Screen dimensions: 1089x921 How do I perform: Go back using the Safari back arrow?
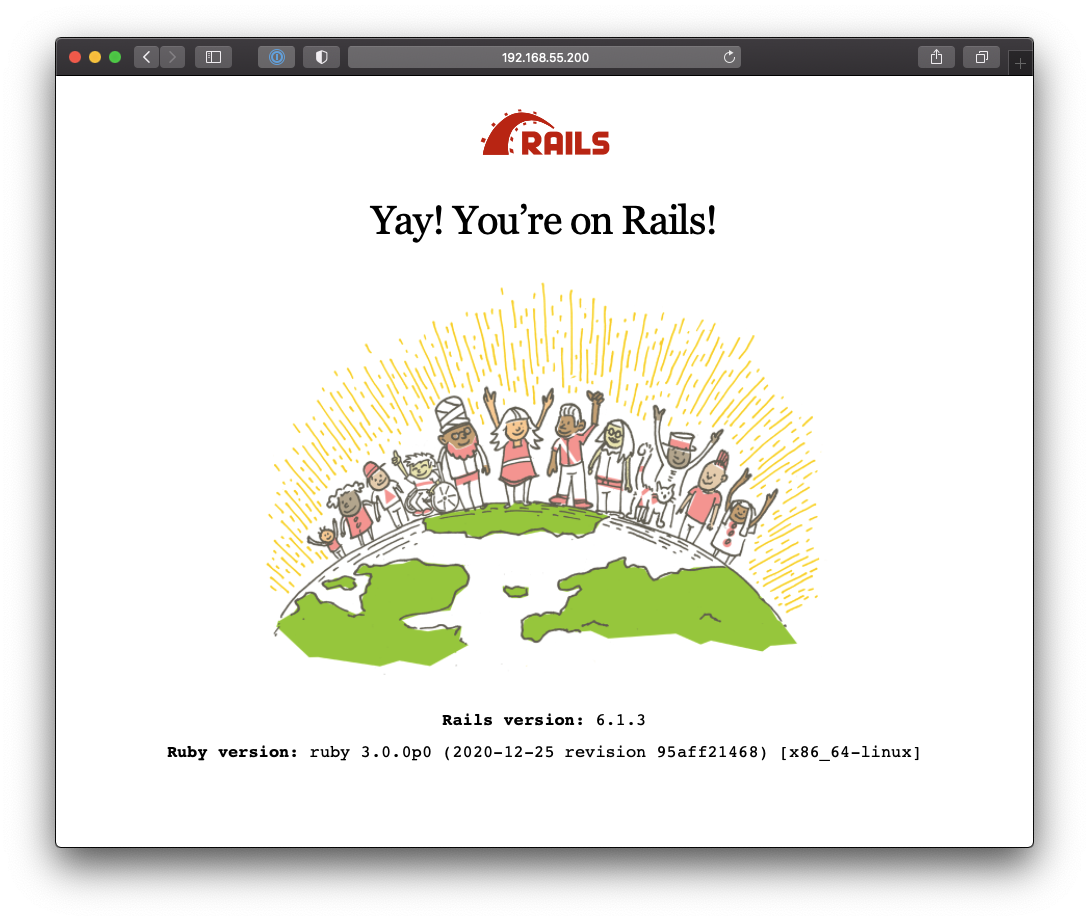(147, 57)
